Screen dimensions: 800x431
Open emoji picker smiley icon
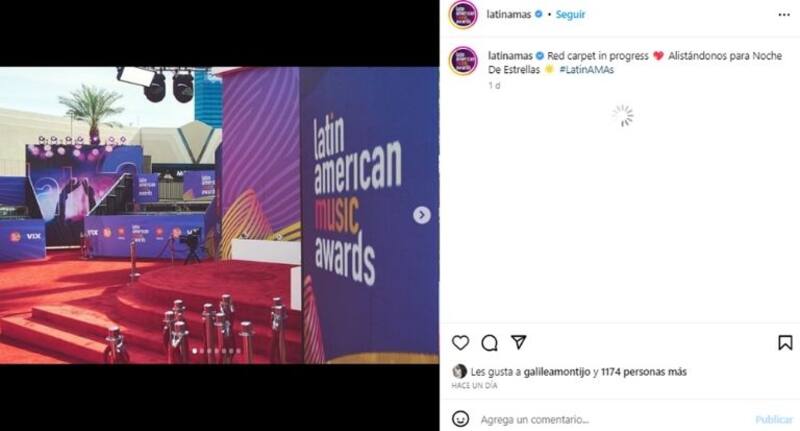460,419
